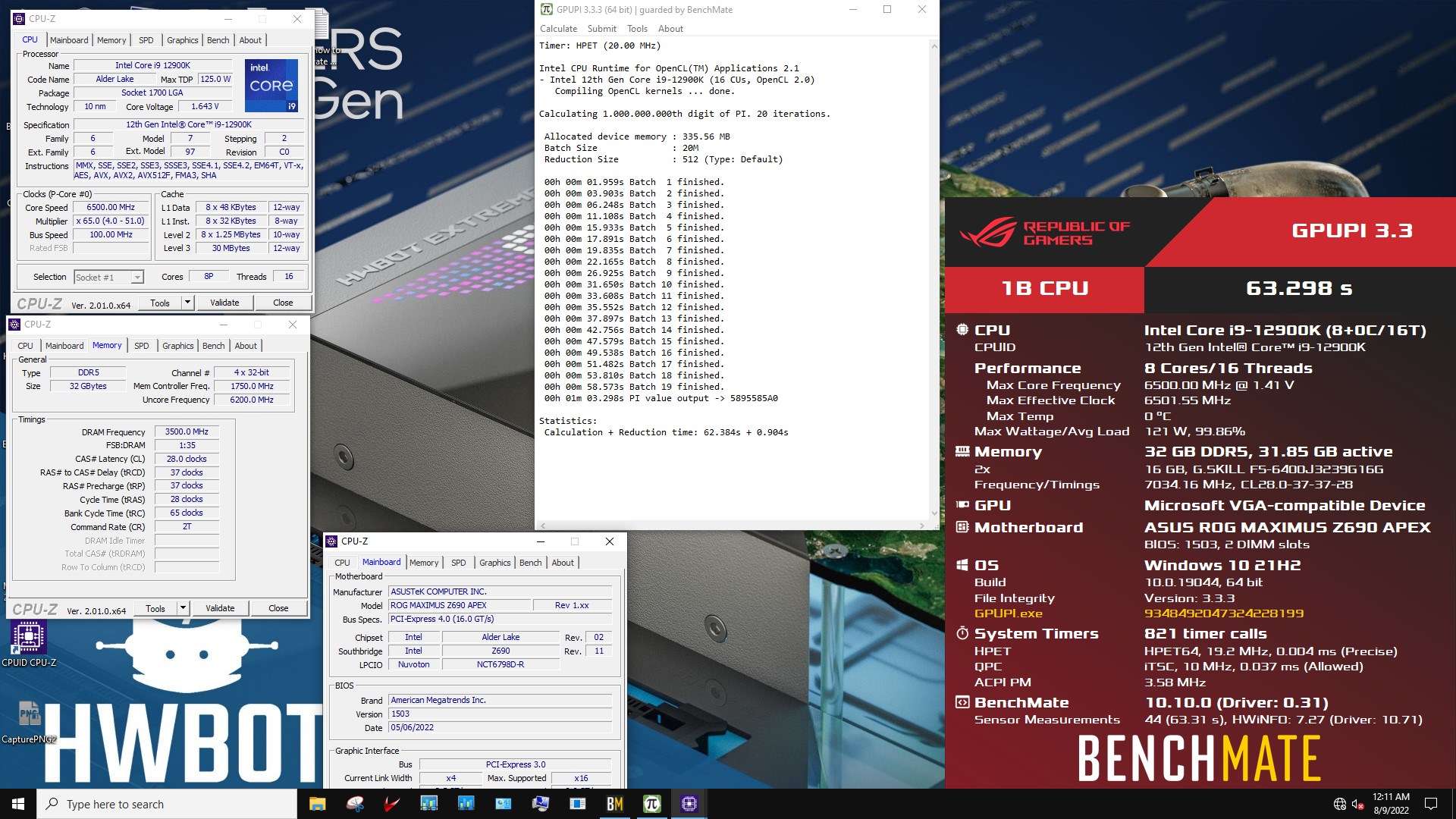
Task: Open Graphics tab in top CPU-Z window
Action: [x=182, y=40]
